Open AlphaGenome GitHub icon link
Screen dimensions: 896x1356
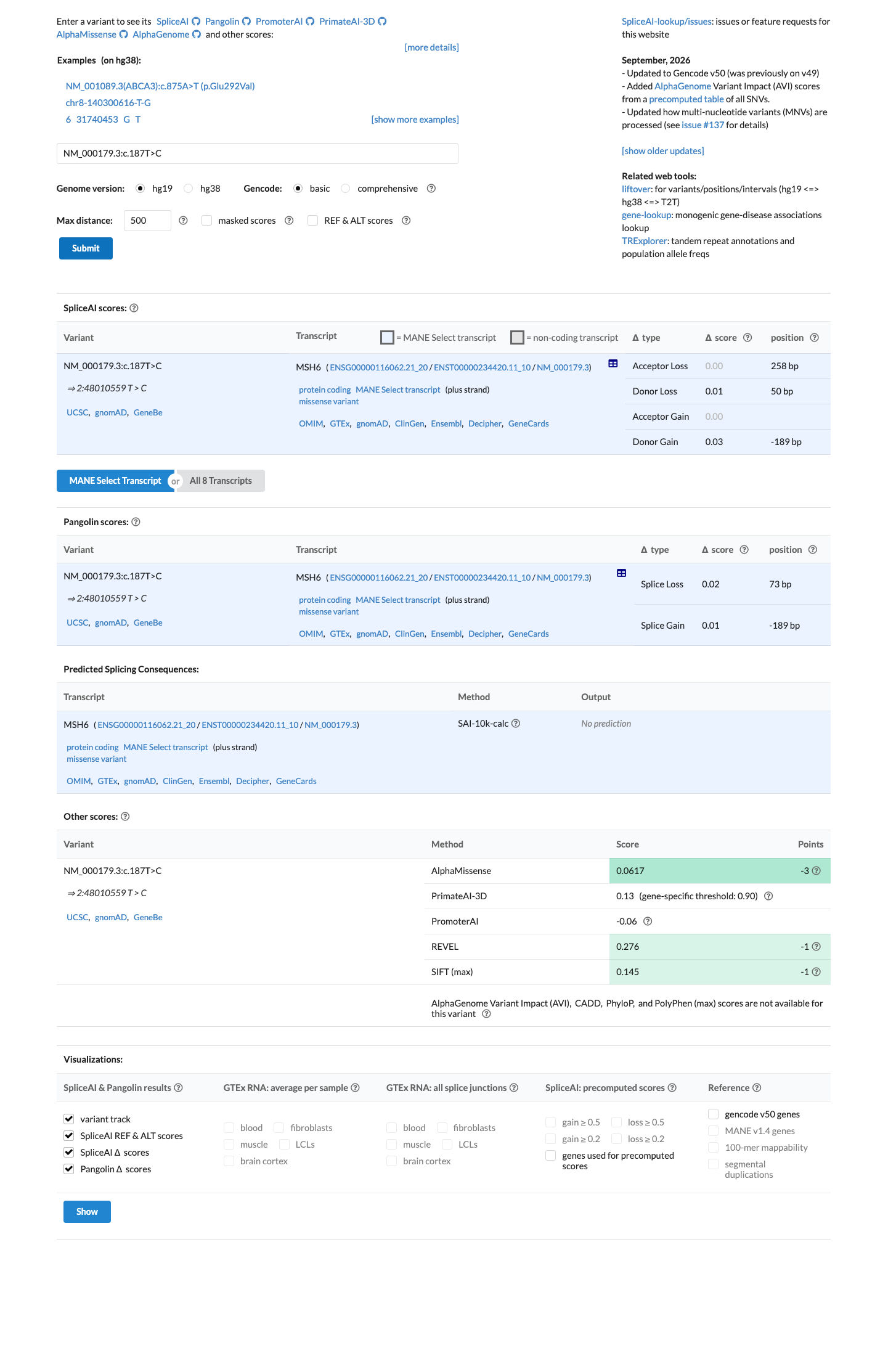click(x=197, y=35)
